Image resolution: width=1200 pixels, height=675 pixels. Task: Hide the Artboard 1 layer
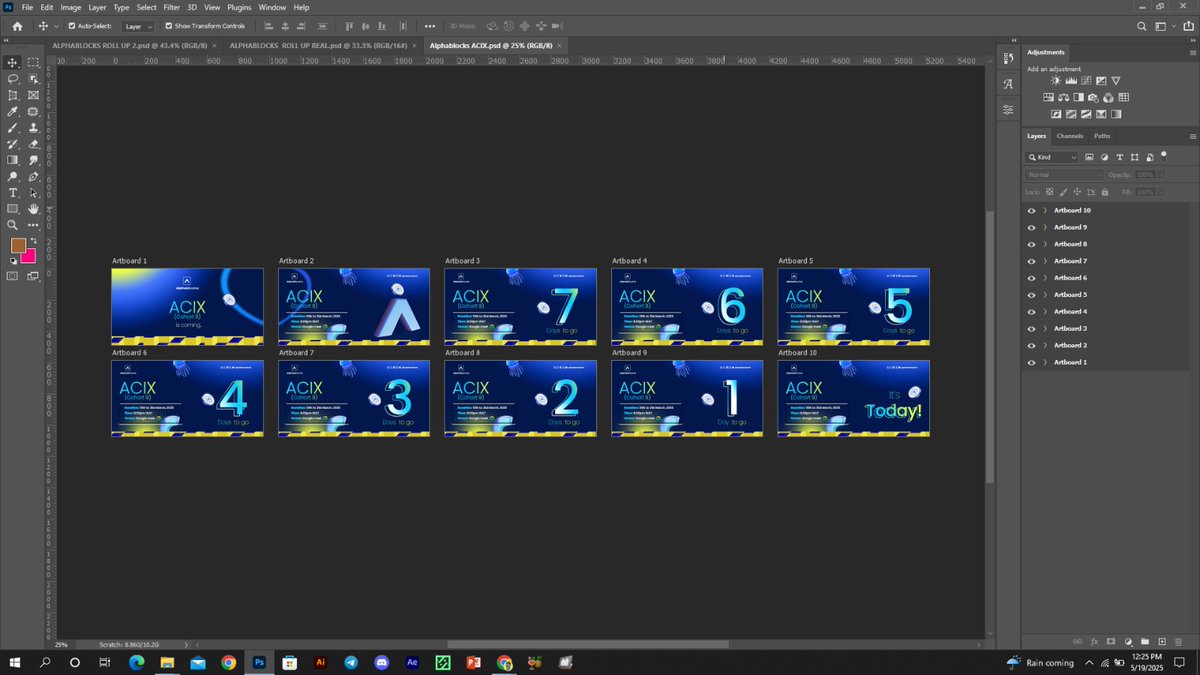1031,362
